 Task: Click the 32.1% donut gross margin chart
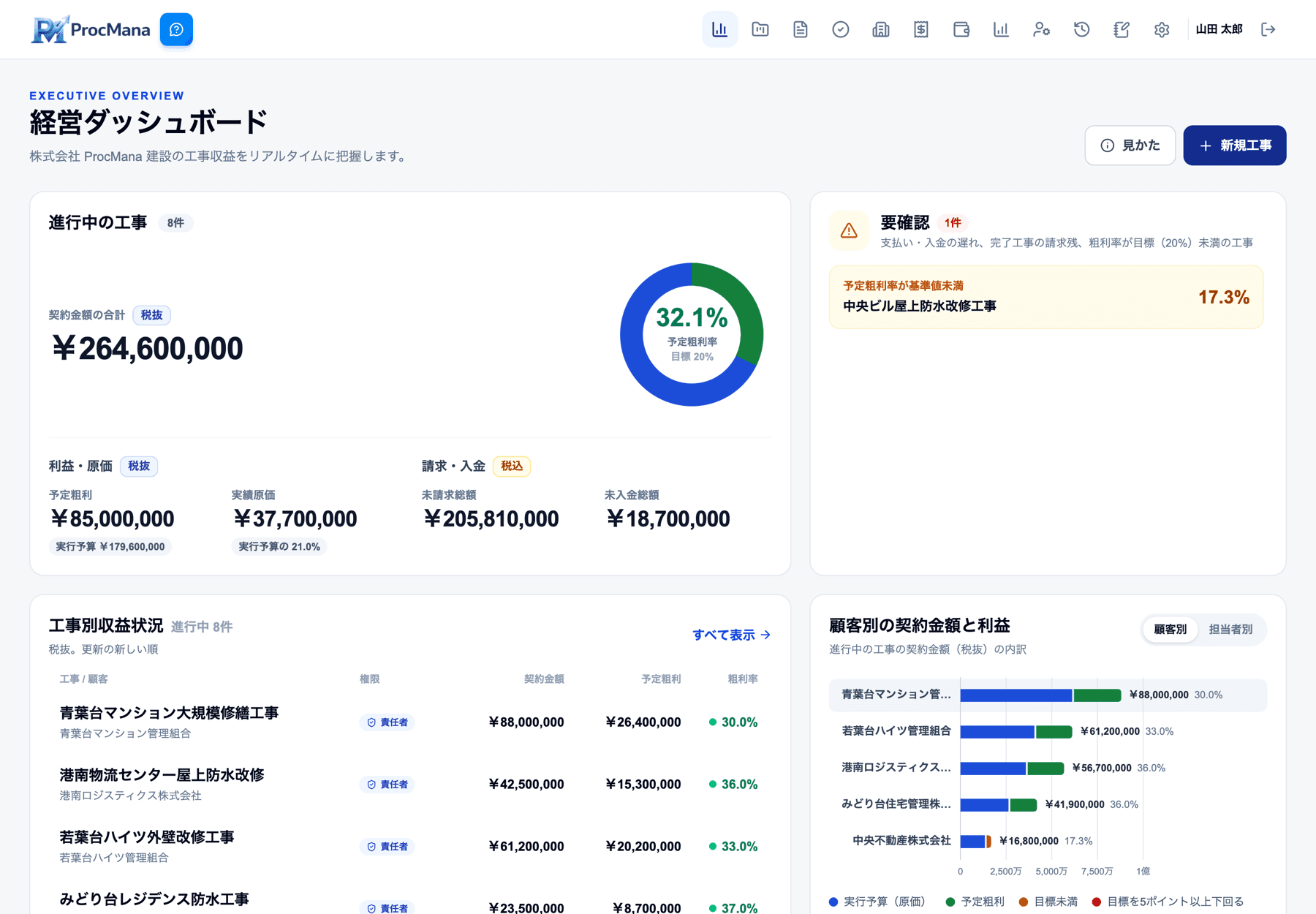pyautogui.click(x=692, y=335)
